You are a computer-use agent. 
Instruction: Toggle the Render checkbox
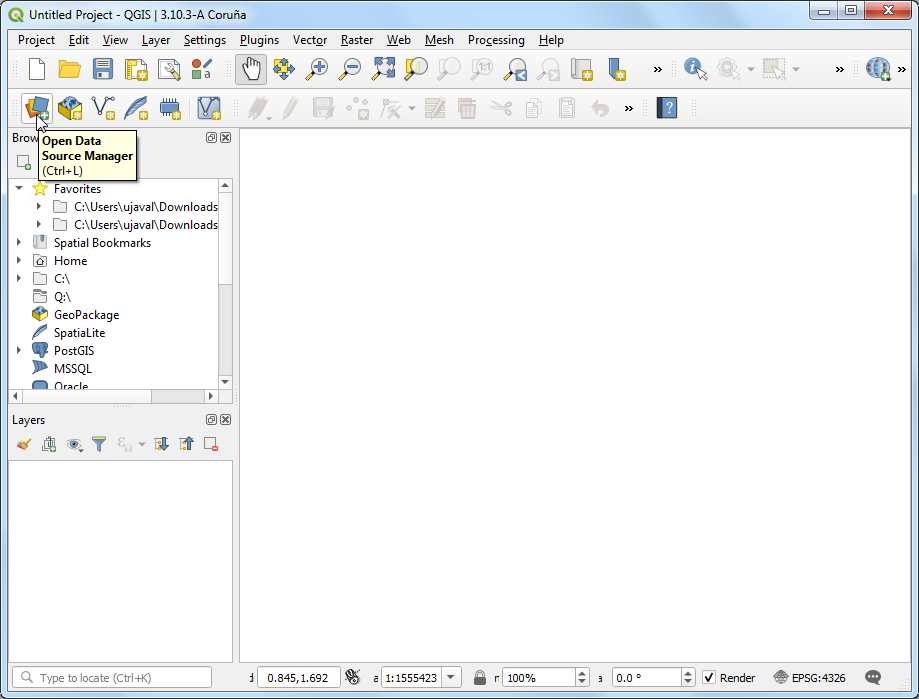709,677
